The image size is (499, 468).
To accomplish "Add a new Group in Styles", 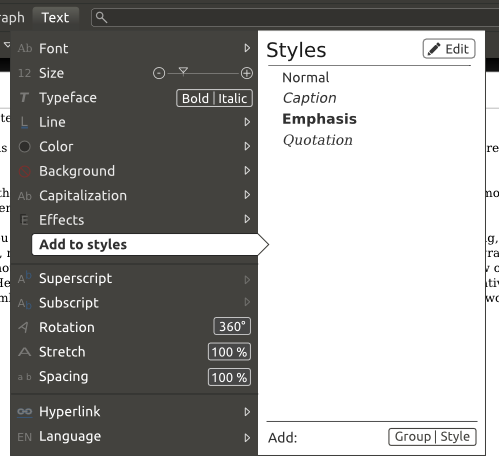I will coord(412,437).
